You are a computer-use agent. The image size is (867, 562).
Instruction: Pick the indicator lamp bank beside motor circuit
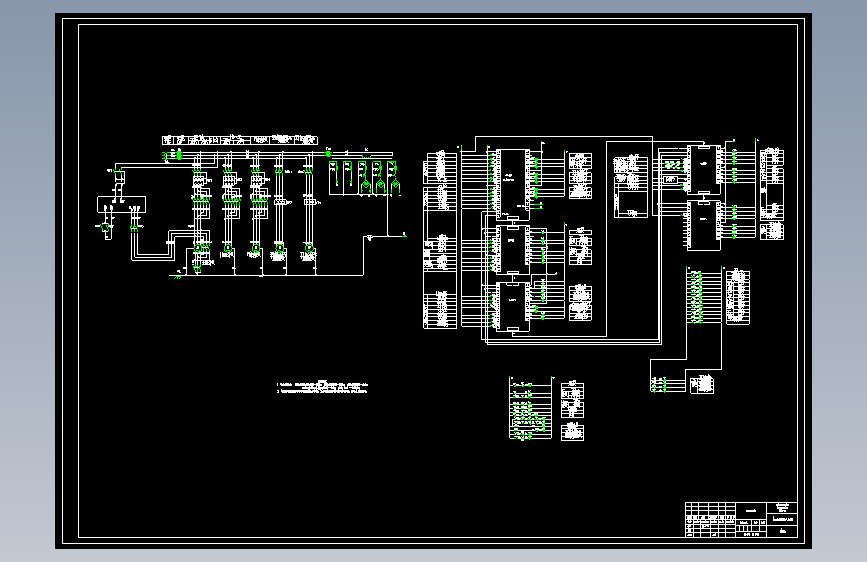(364, 178)
